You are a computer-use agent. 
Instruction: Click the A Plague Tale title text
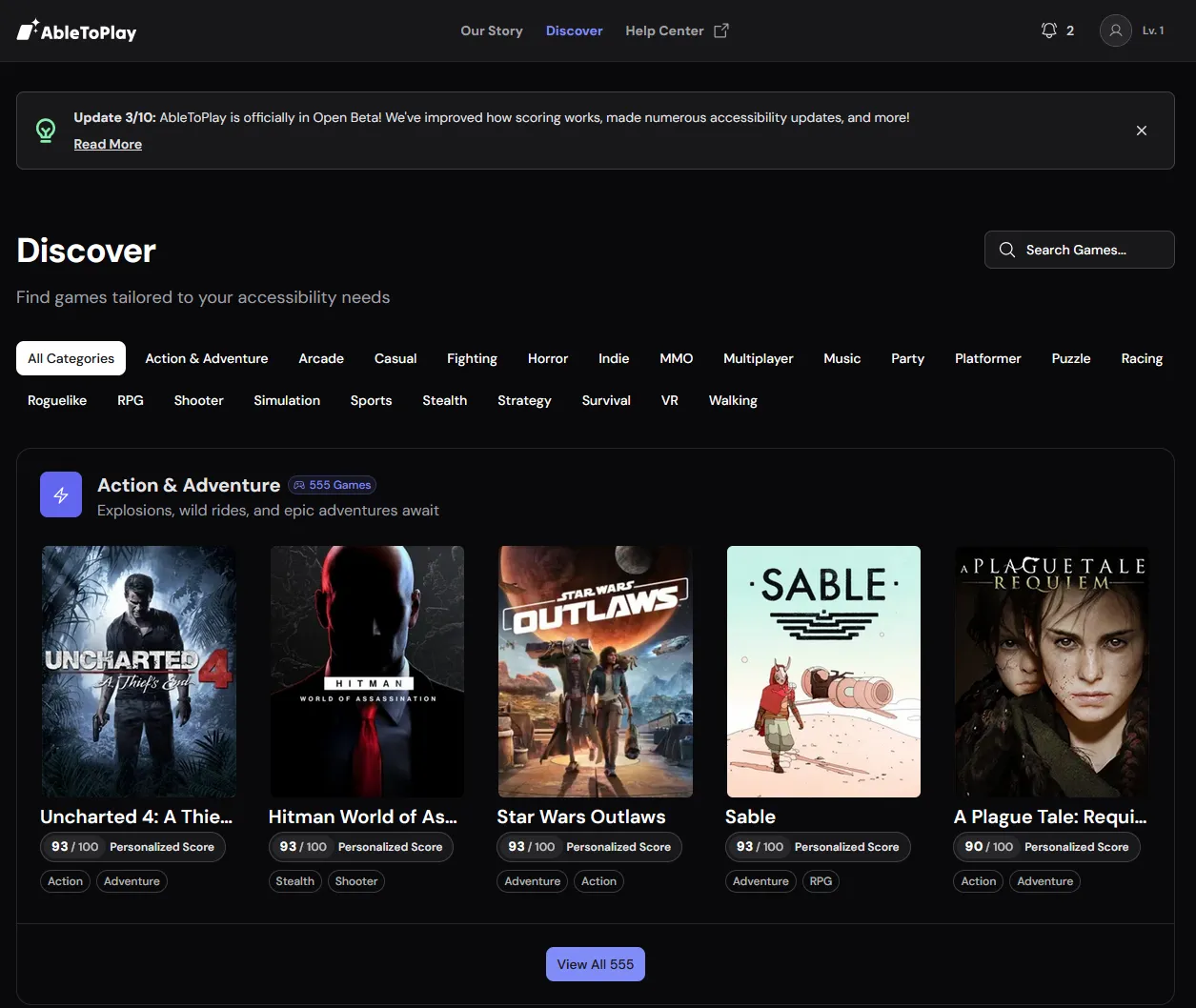click(1050, 816)
